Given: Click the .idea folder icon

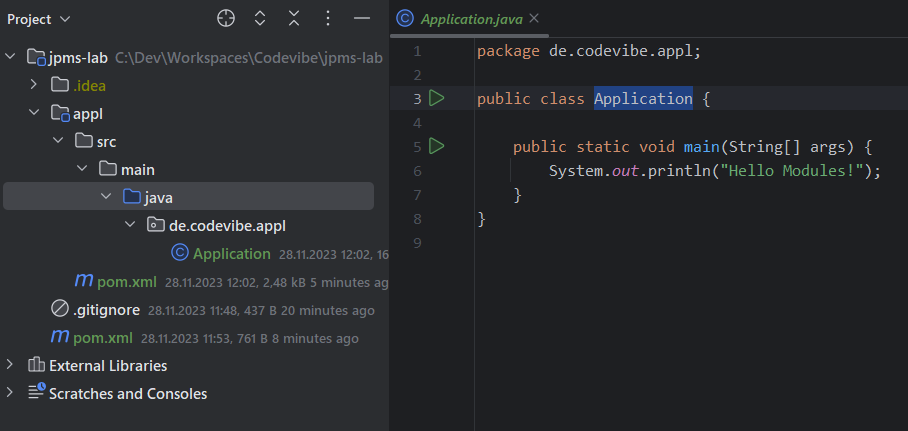Looking at the screenshot, I should [60, 85].
